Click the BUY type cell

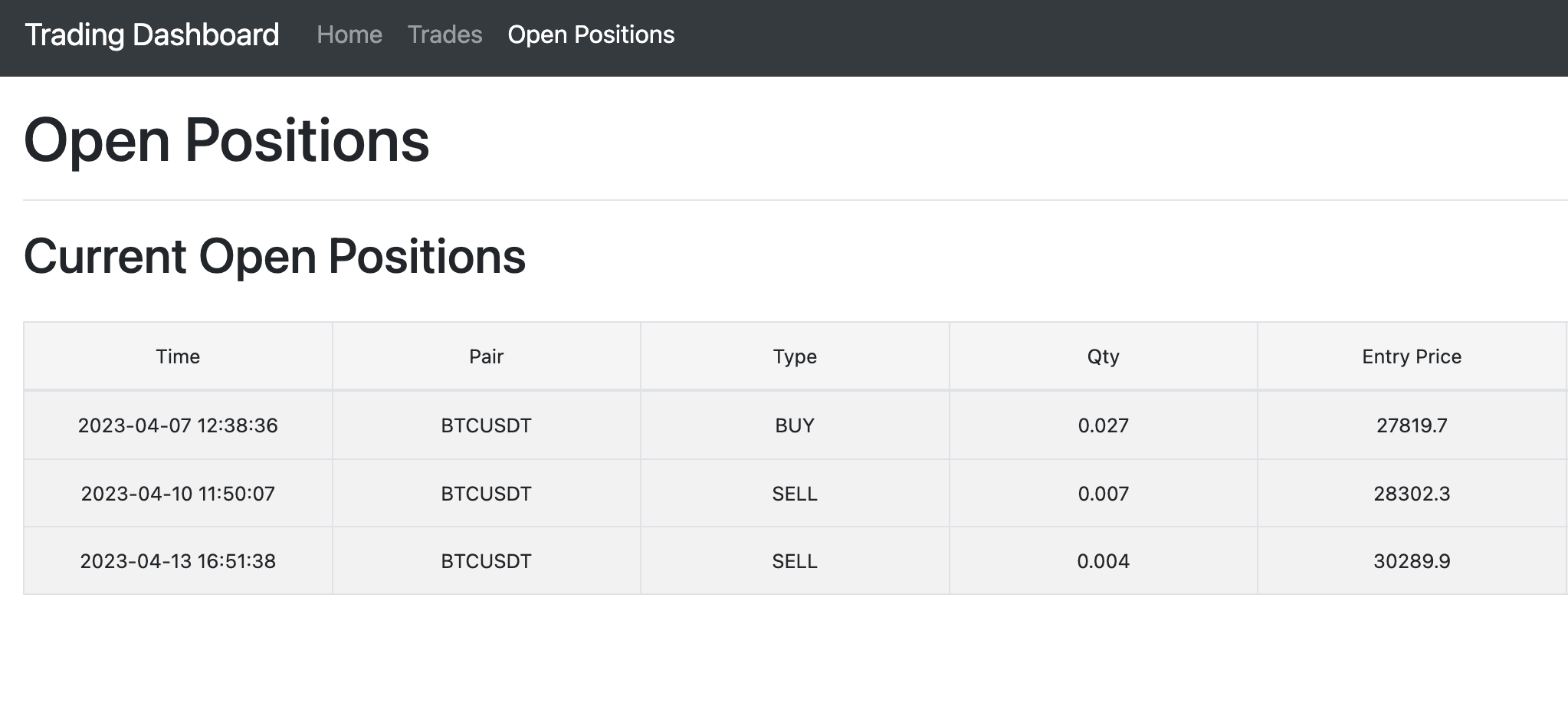(x=795, y=425)
